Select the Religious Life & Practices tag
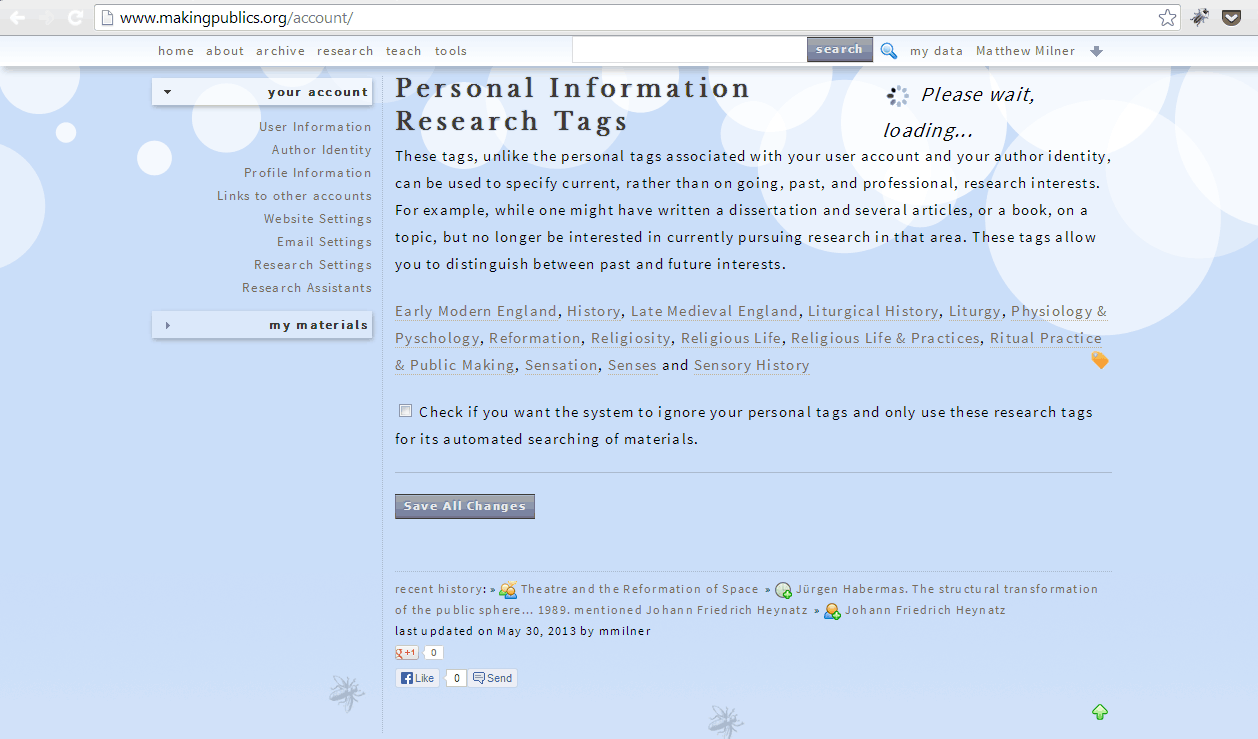1258x739 pixels. pos(886,338)
